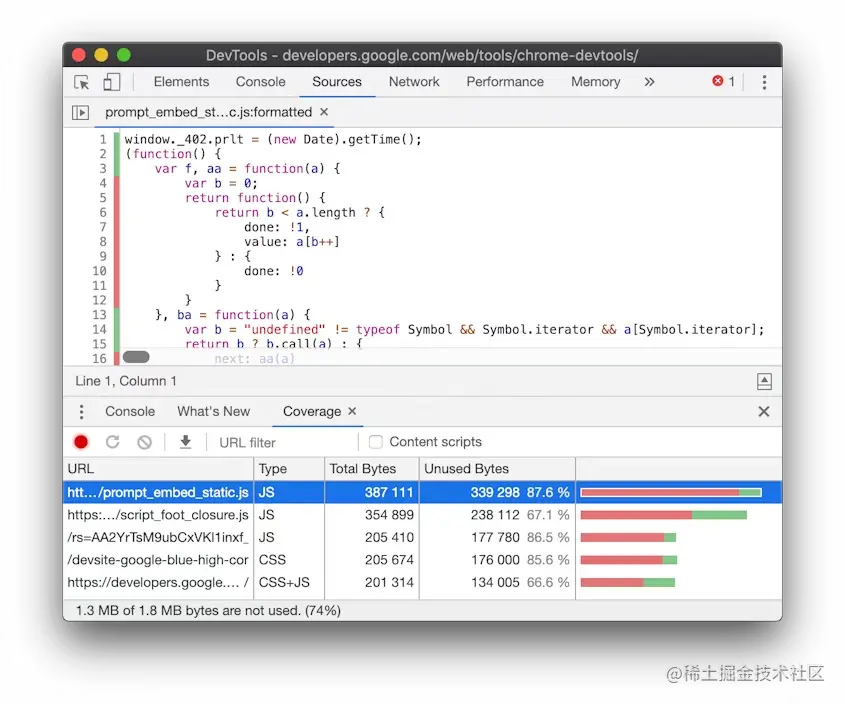This screenshot has height=704, width=845.
Task: Click the 1.3 MB of 1.8 MB summary text
Action: pyautogui.click(x=208, y=611)
